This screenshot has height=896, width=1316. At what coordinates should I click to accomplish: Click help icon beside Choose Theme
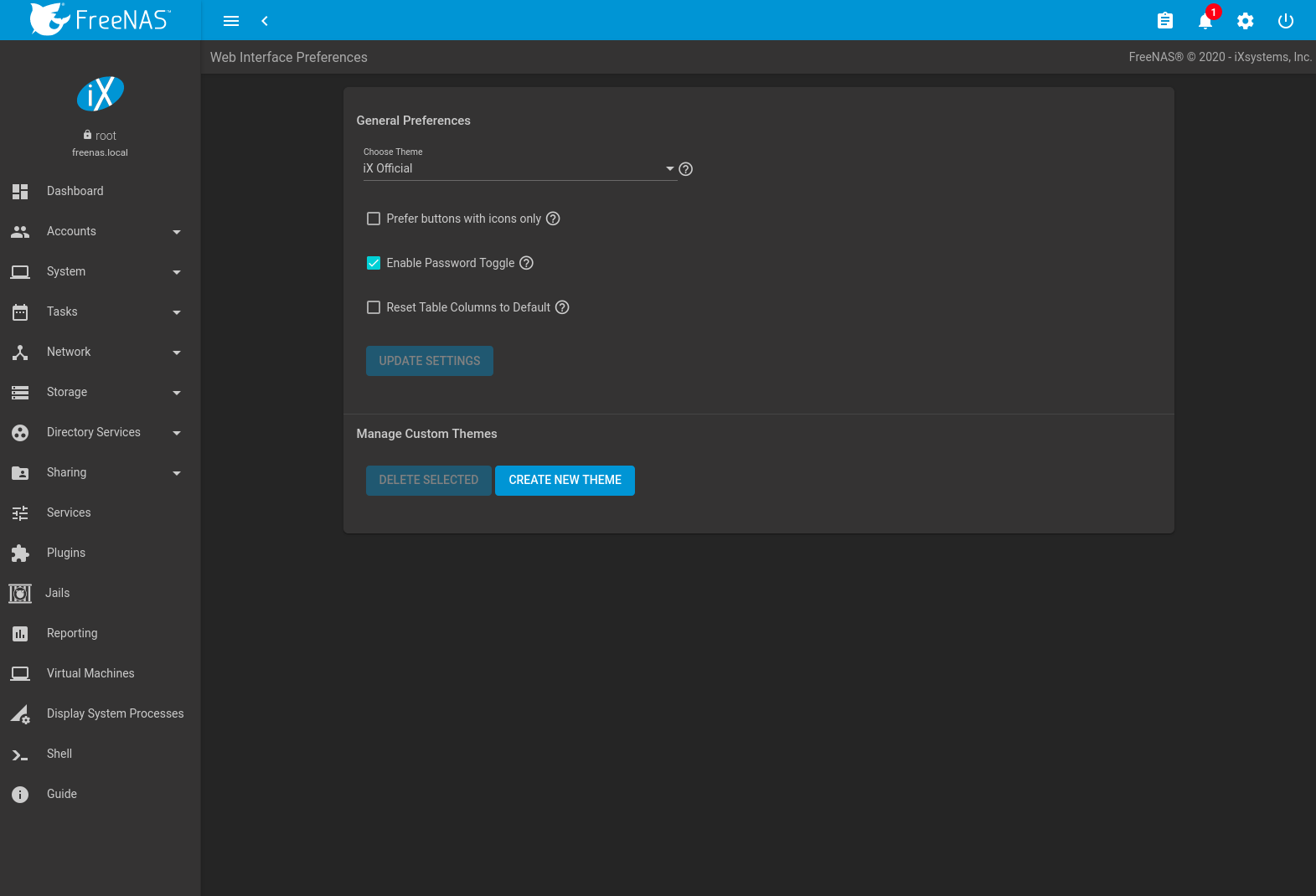(x=685, y=169)
